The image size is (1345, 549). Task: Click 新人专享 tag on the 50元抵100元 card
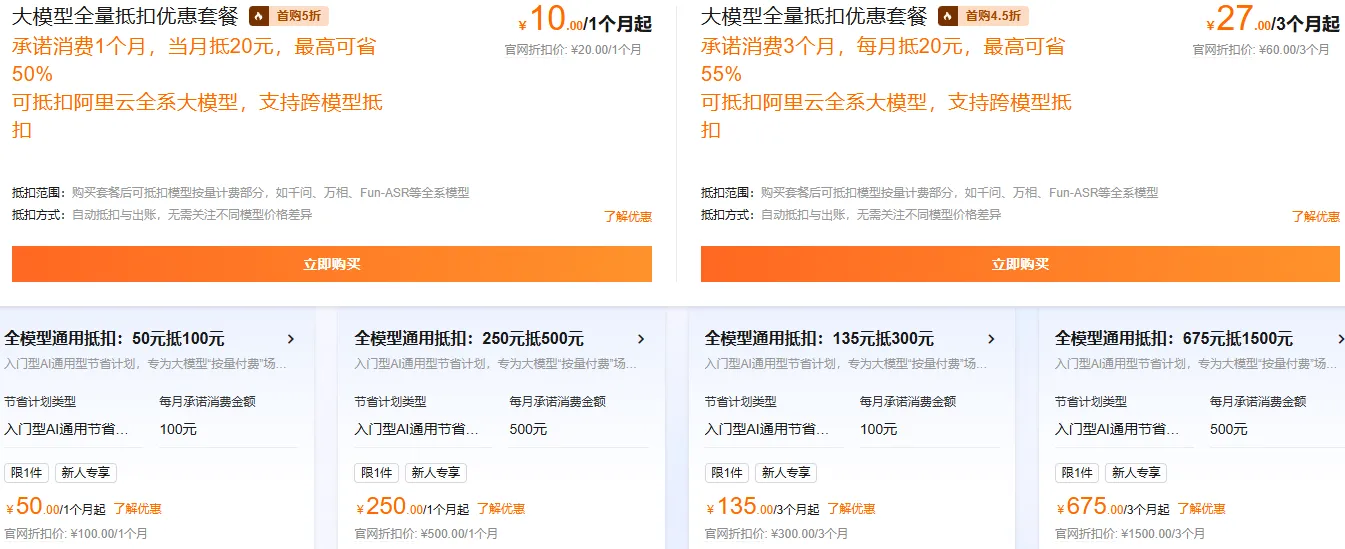(86, 473)
